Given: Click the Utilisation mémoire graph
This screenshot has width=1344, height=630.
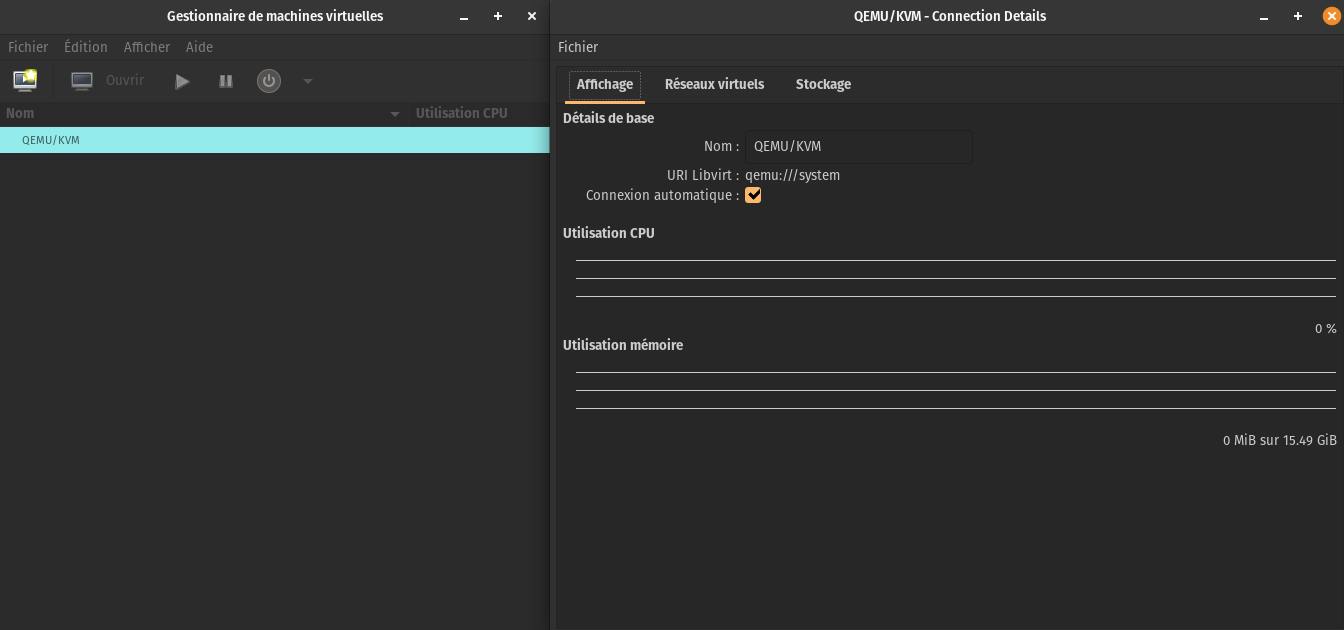Looking at the screenshot, I should [956, 391].
